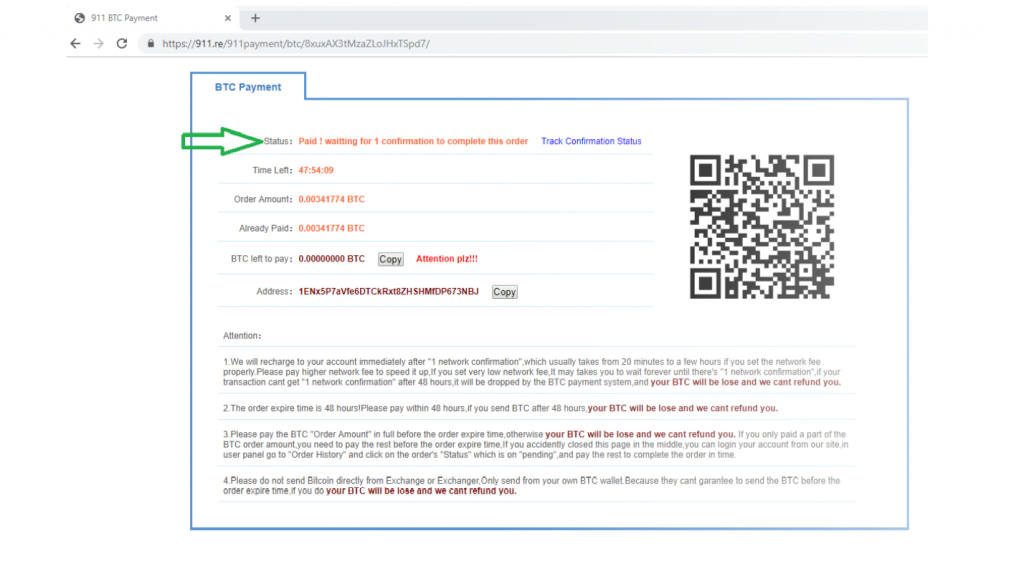Click the Paid waiting for 1 confirmation status text
This screenshot has width=1024, height=579.
pyautogui.click(x=413, y=141)
